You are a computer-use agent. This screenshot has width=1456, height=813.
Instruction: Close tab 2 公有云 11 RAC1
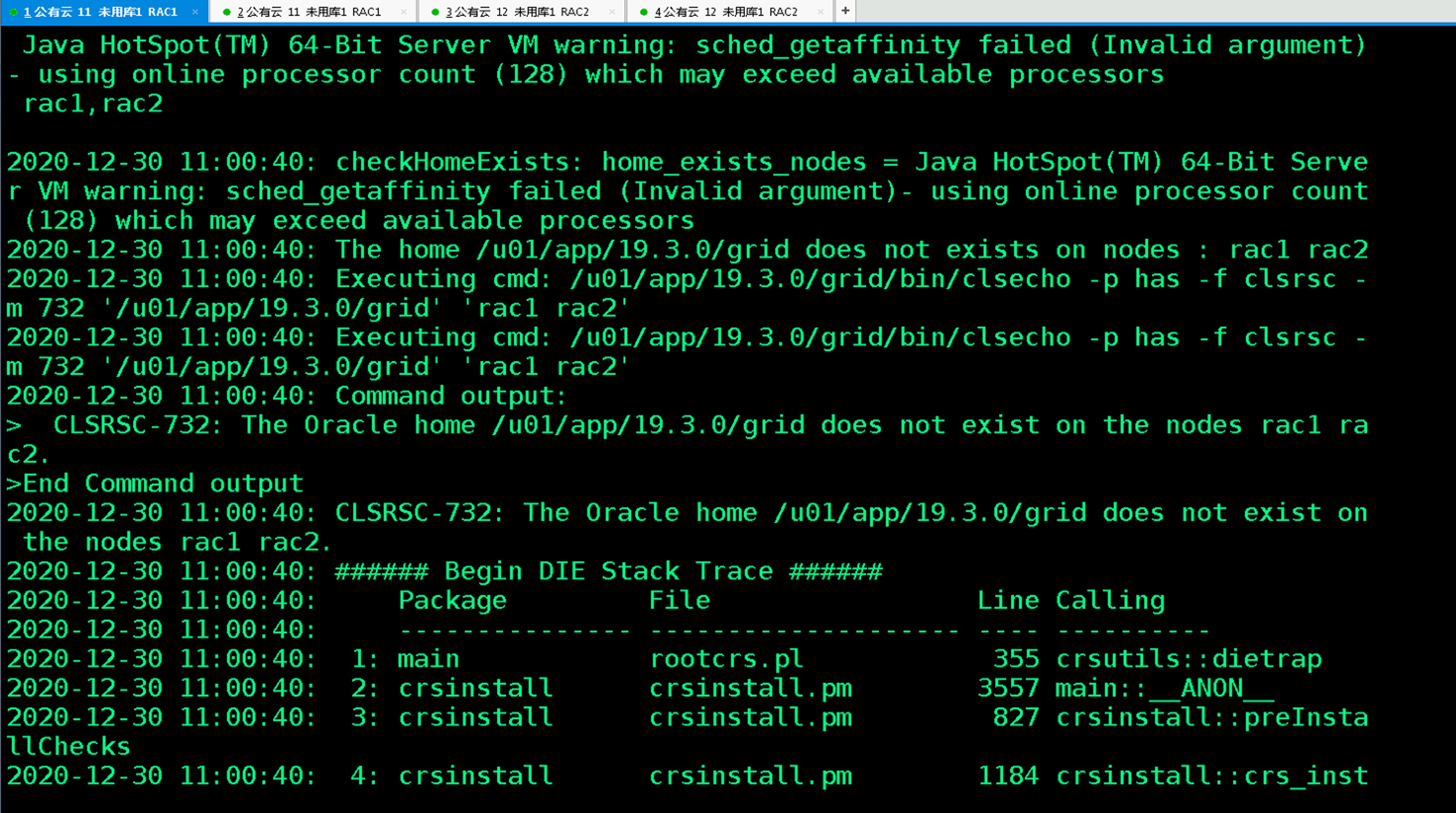pos(403,12)
